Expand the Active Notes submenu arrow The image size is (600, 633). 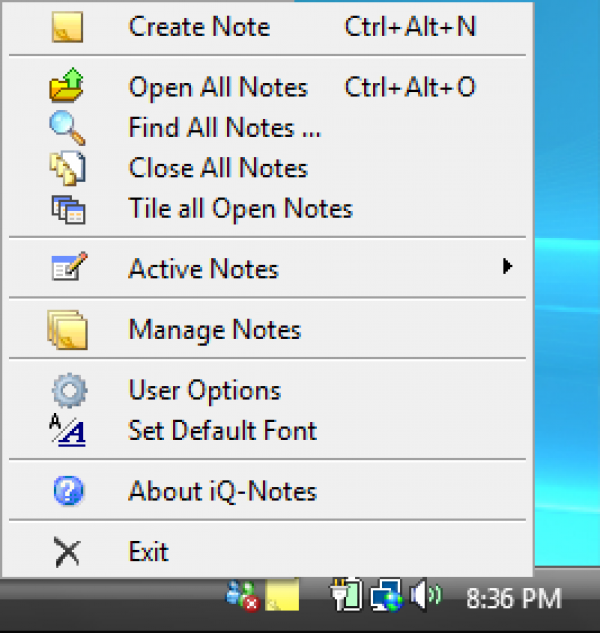508,267
